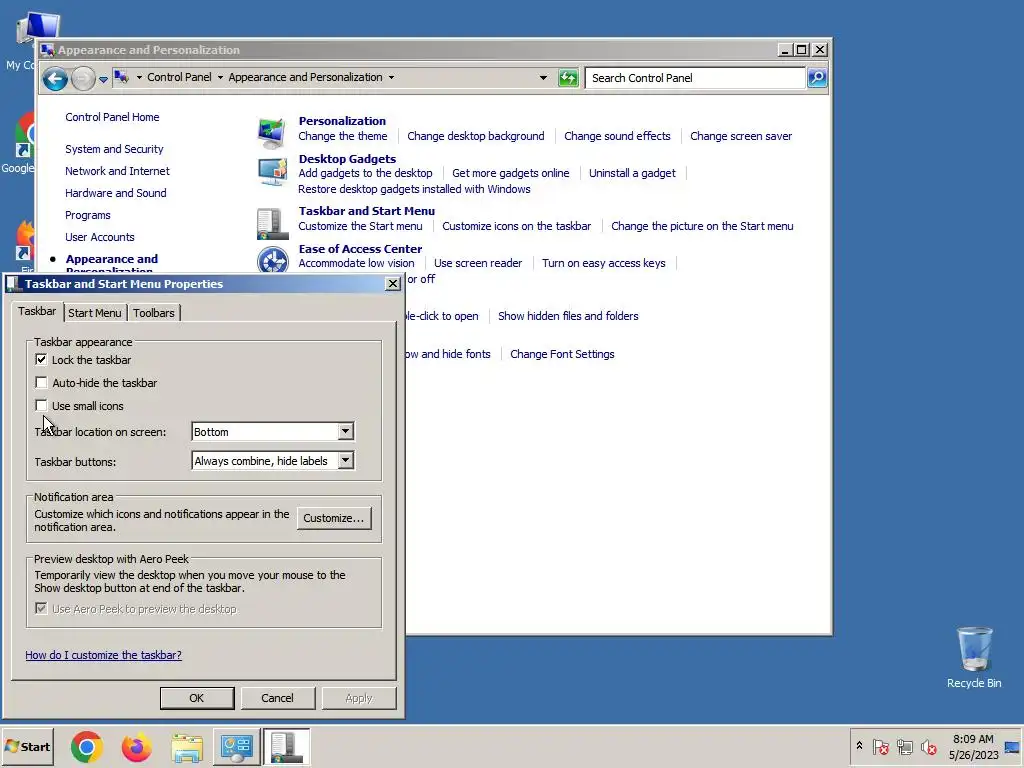Click Show hidden files and folders link
Image resolution: width=1024 pixels, height=768 pixels.
[568, 316]
